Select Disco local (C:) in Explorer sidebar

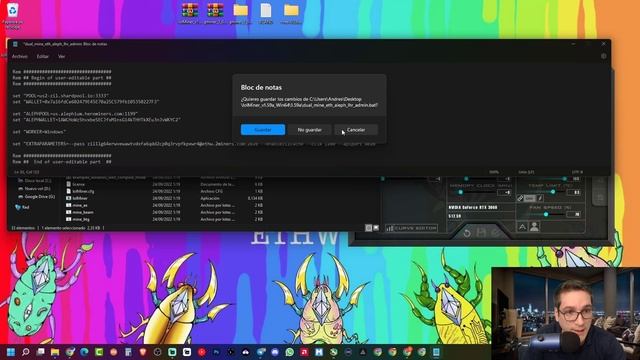[x=35, y=180]
